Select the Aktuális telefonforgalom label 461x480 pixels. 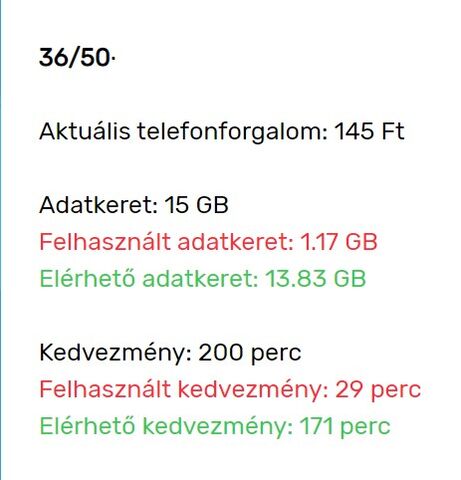pyautogui.click(x=184, y=131)
